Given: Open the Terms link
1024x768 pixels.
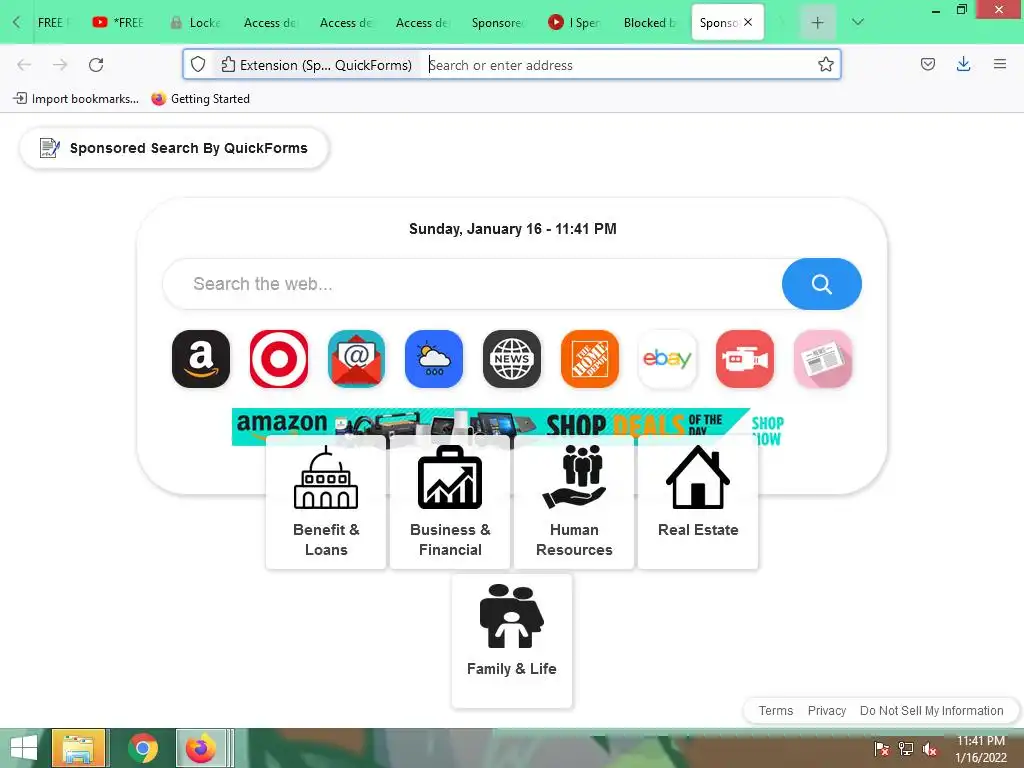Looking at the screenshot, I should (x=776, y=711).
